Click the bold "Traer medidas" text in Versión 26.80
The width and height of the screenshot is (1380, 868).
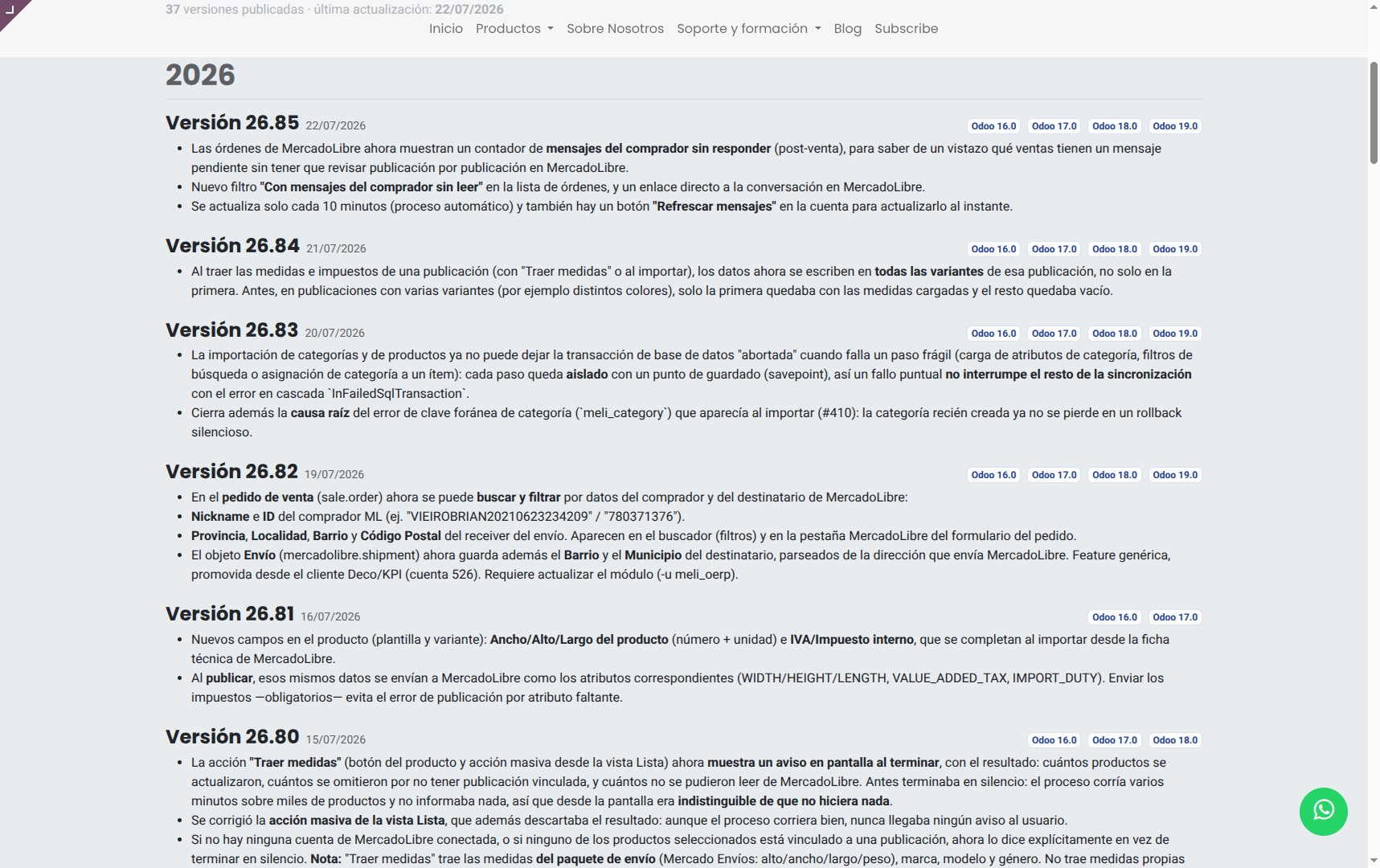295,763
